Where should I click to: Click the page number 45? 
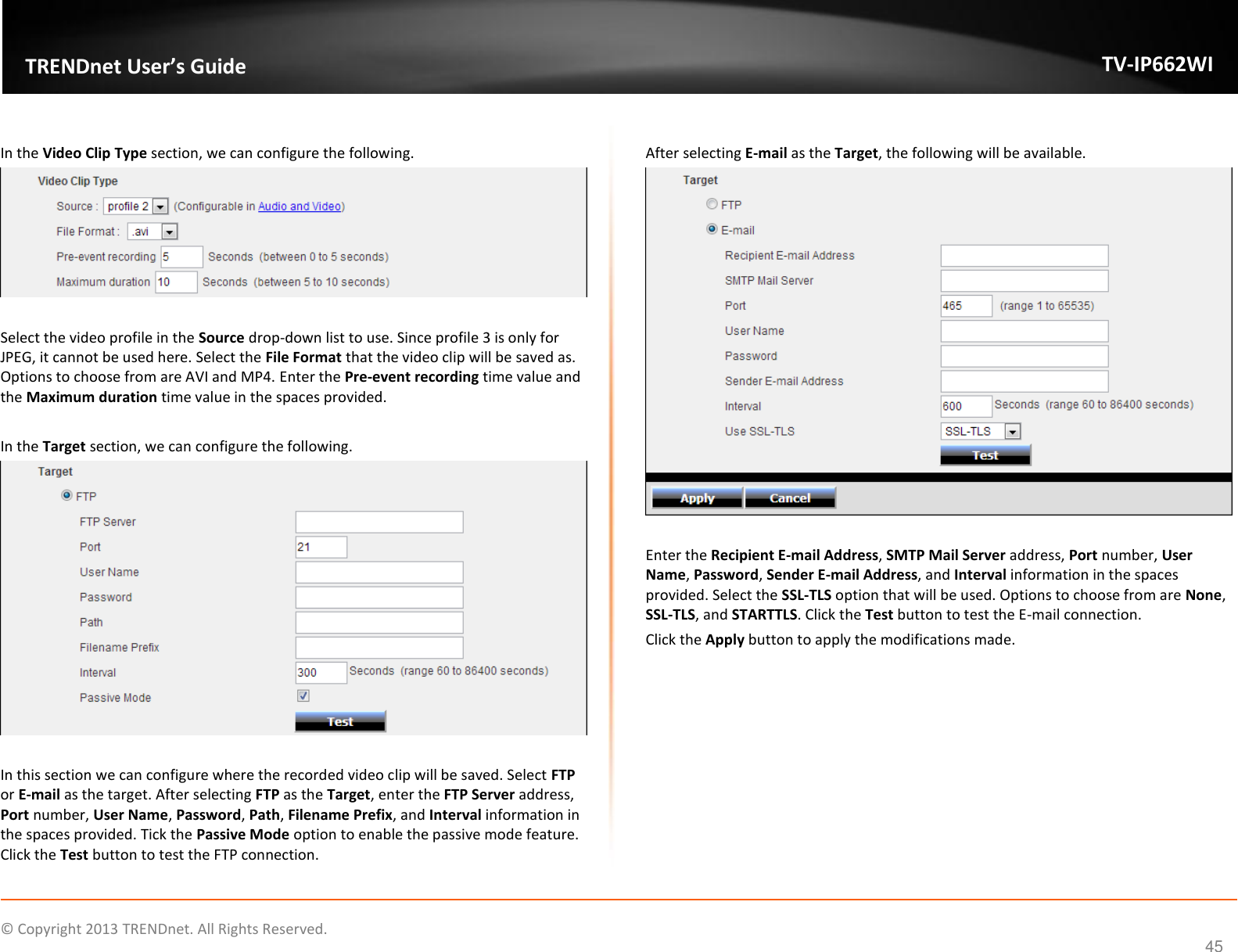[1214, 946]
